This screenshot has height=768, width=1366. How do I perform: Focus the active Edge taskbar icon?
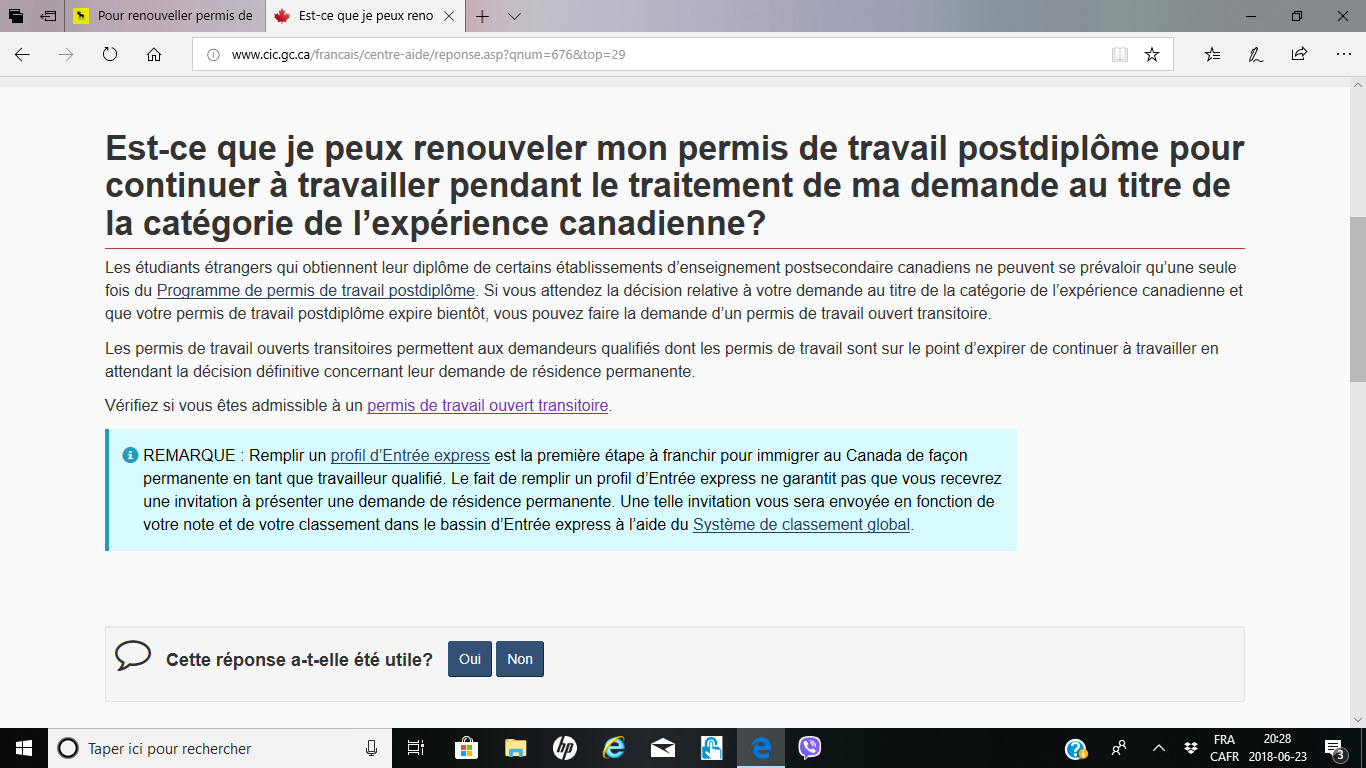[760, 748]
